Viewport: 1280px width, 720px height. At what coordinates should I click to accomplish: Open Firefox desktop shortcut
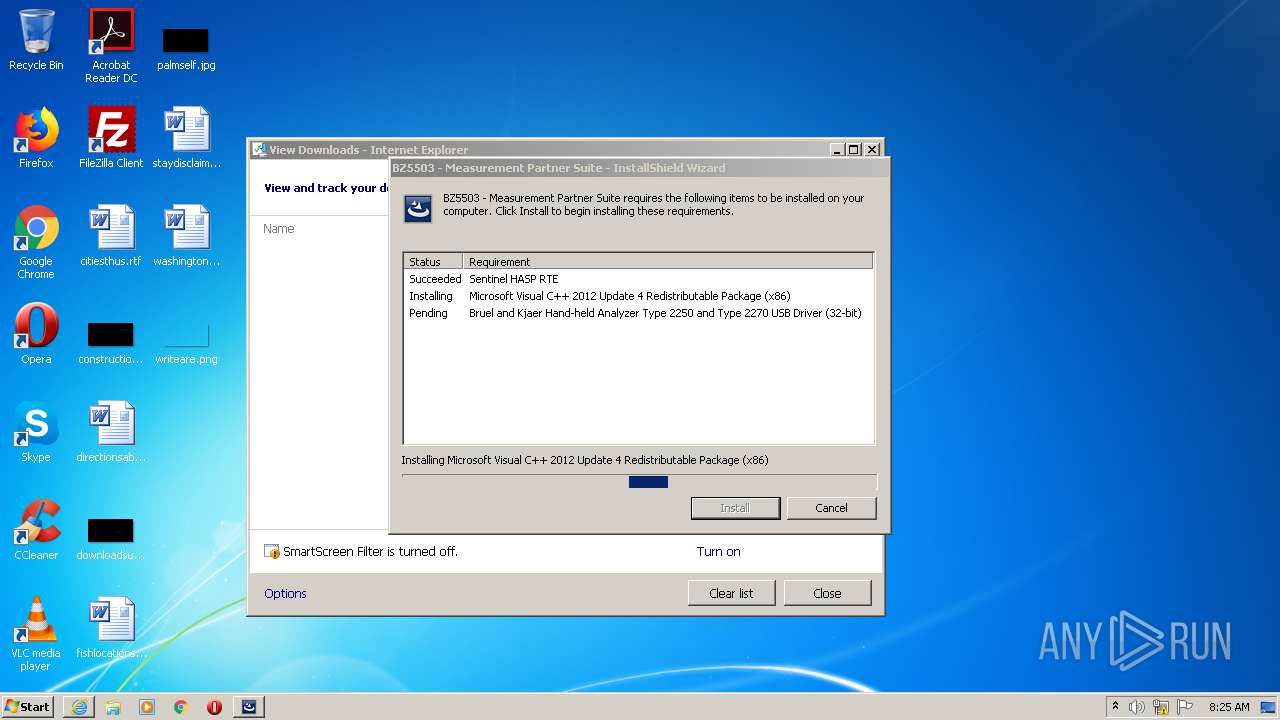coord(36,138)
